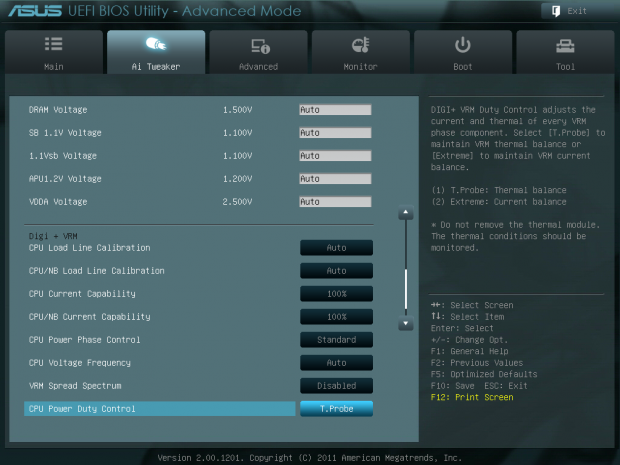620x465 pixels.
Task: Select the highlighted CPU Power Duty Control row
Action: pos(160,409)
